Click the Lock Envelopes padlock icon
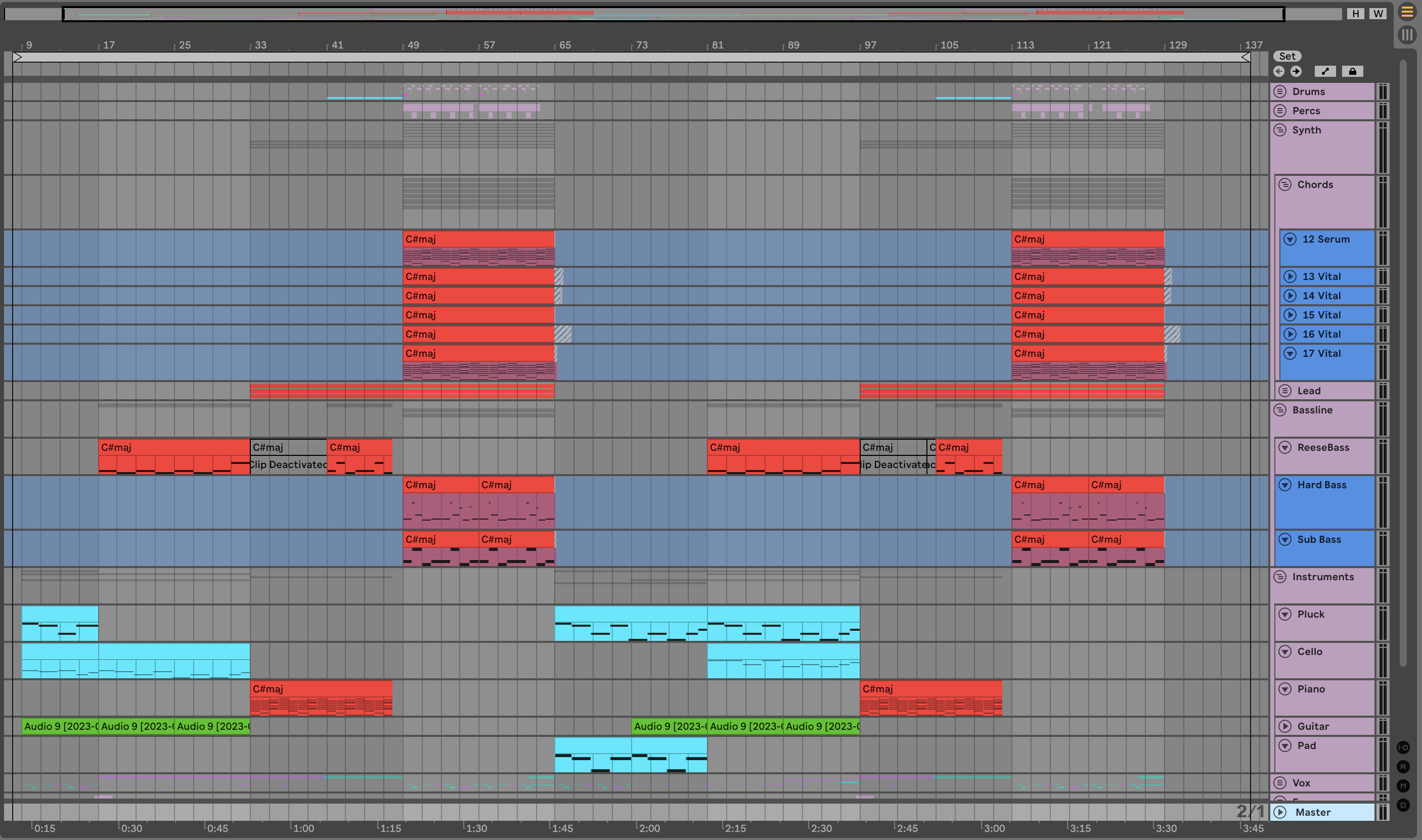 coord(1352,71)
